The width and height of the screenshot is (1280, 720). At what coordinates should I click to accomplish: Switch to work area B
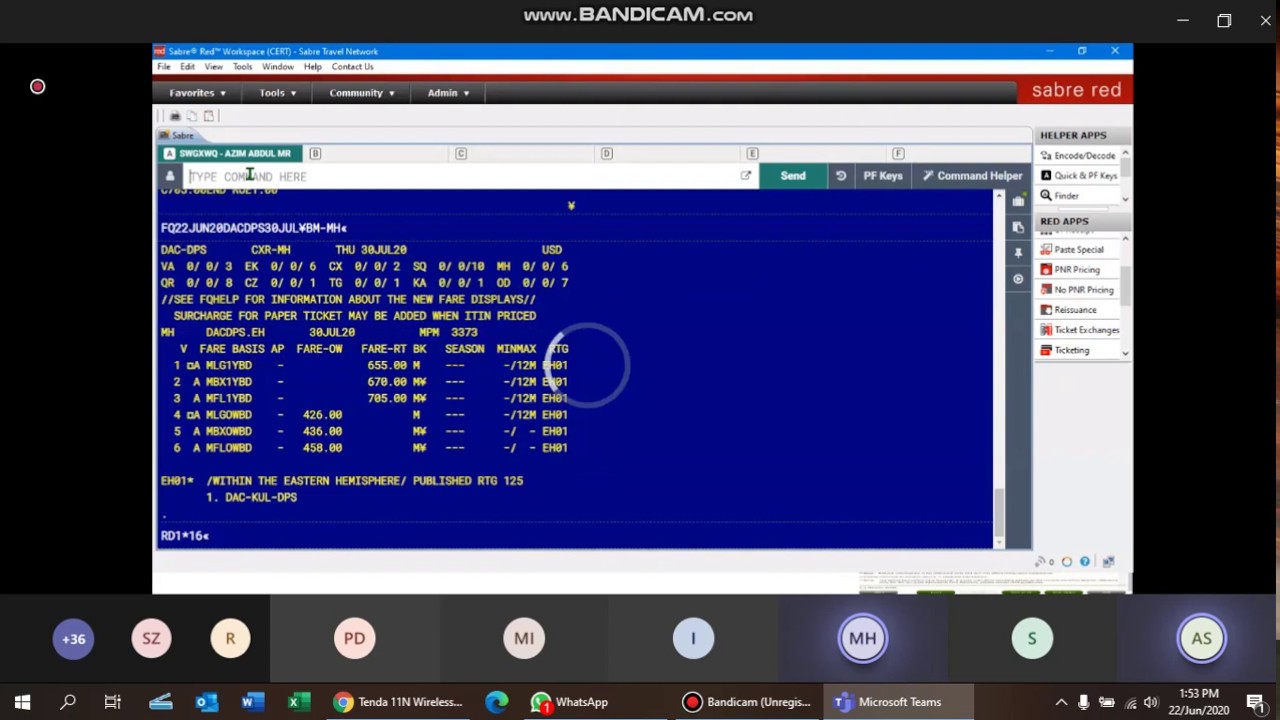click(315, 153)
